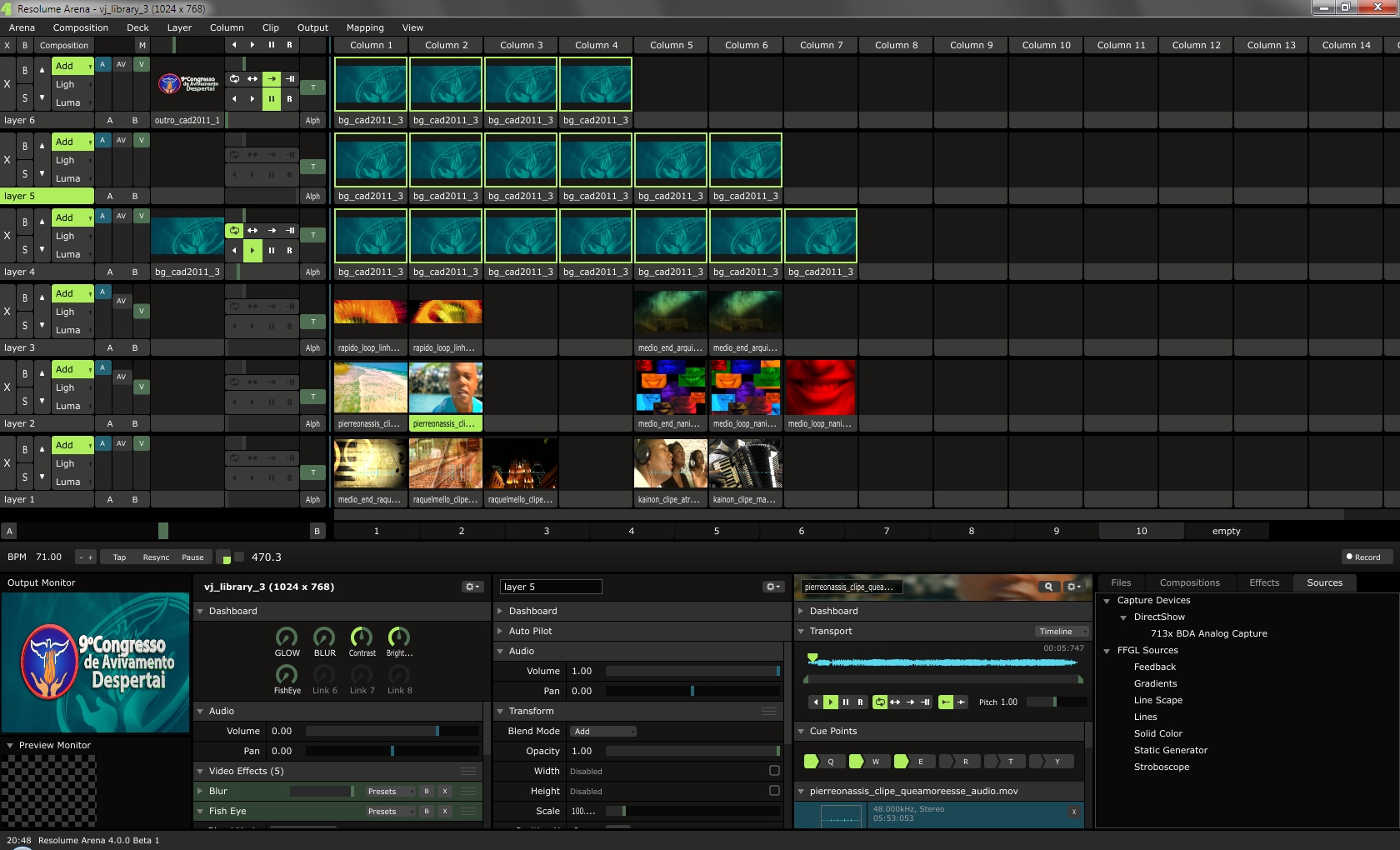Open layer 5 Luma dropdown
The height and width of the screenshot is (850, 1400).
73,178
